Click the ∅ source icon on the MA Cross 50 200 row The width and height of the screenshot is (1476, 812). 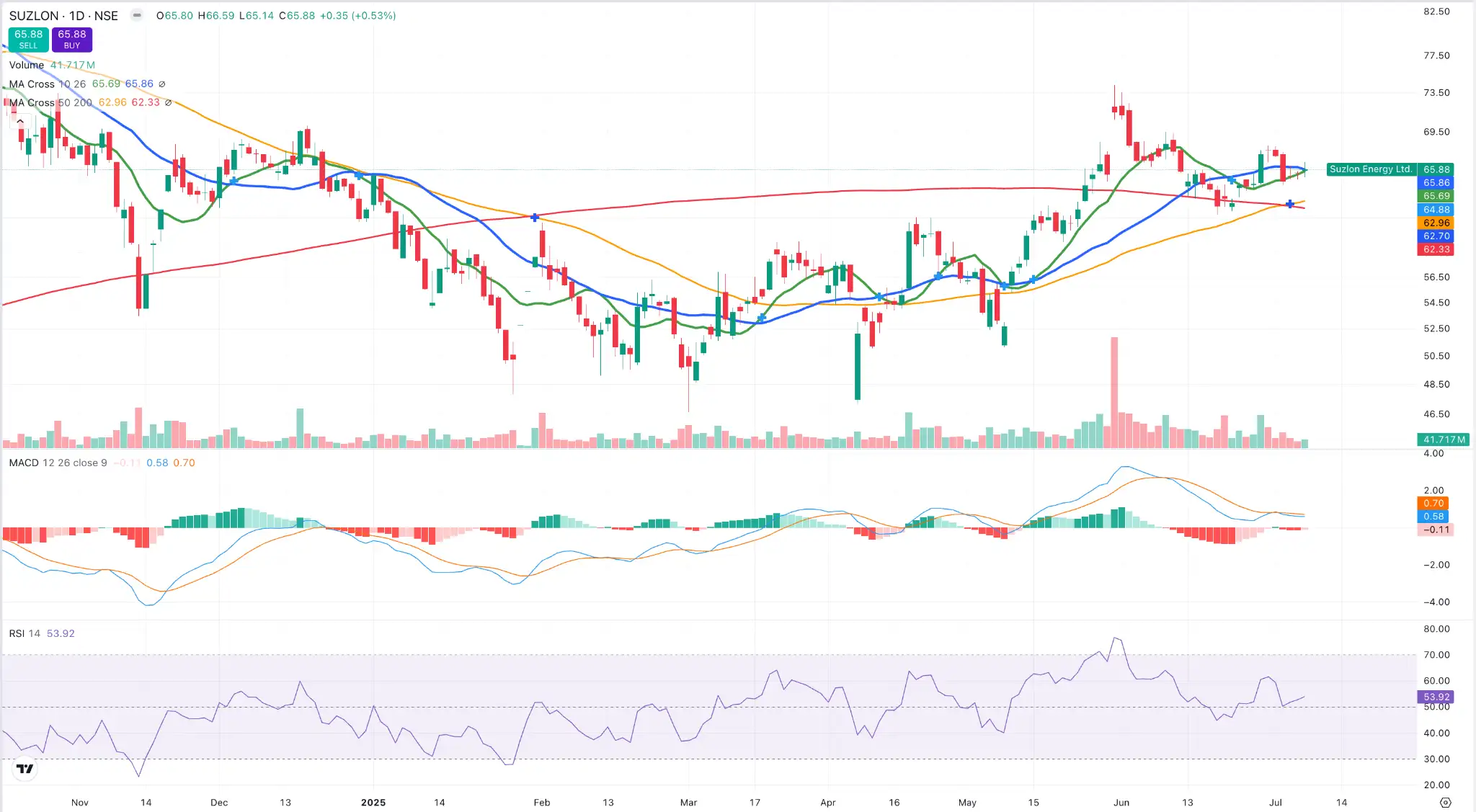pos(168,102)
